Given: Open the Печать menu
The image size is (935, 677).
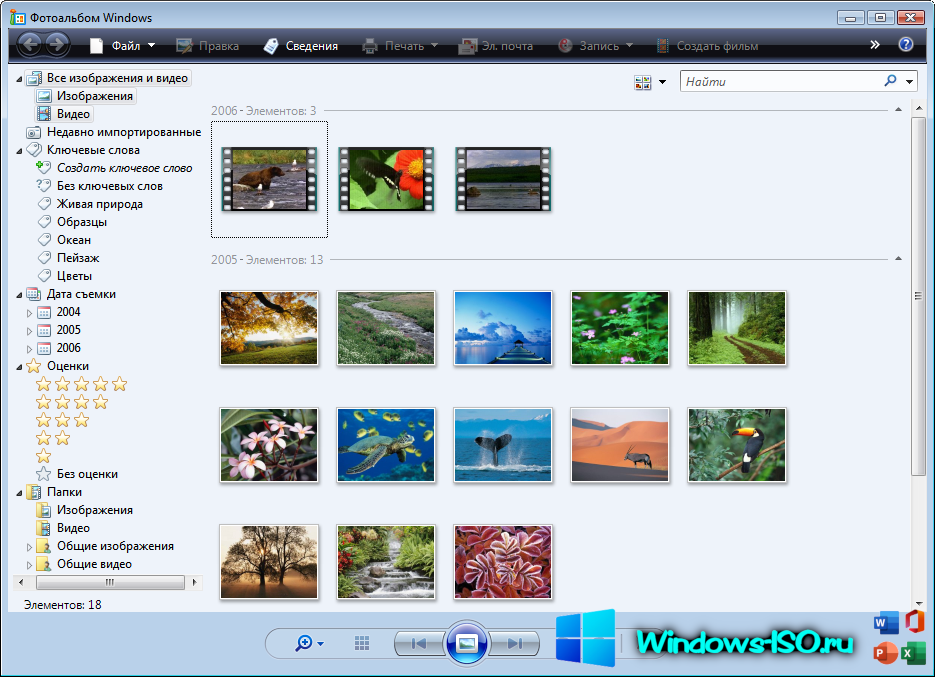Looking at the screenshot, I should tap(400, 45).
